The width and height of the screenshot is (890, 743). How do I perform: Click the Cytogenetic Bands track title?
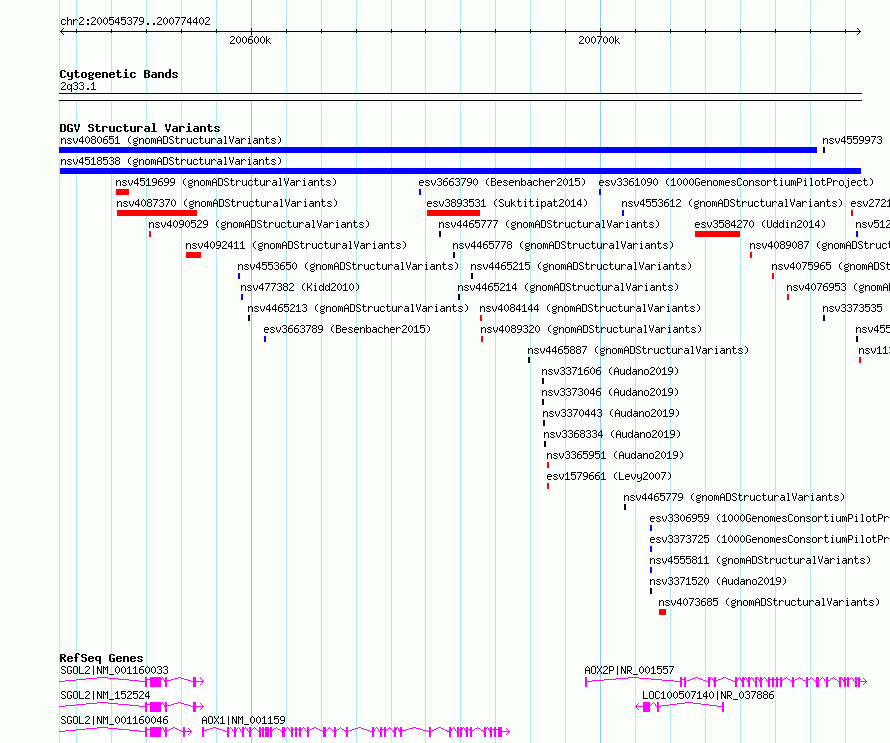click(119, 74)
